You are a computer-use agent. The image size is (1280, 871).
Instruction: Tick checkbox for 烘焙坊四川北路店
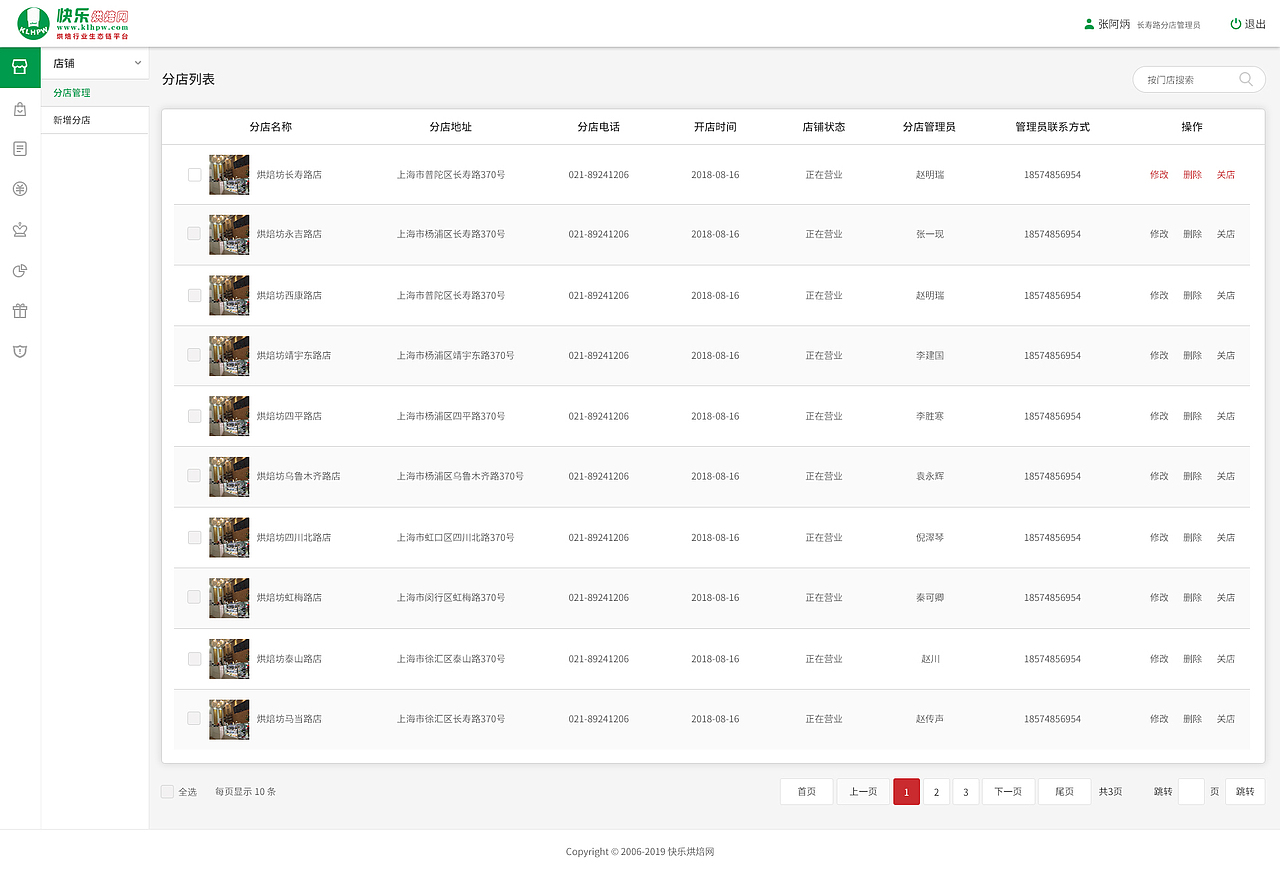coord(194,537)
